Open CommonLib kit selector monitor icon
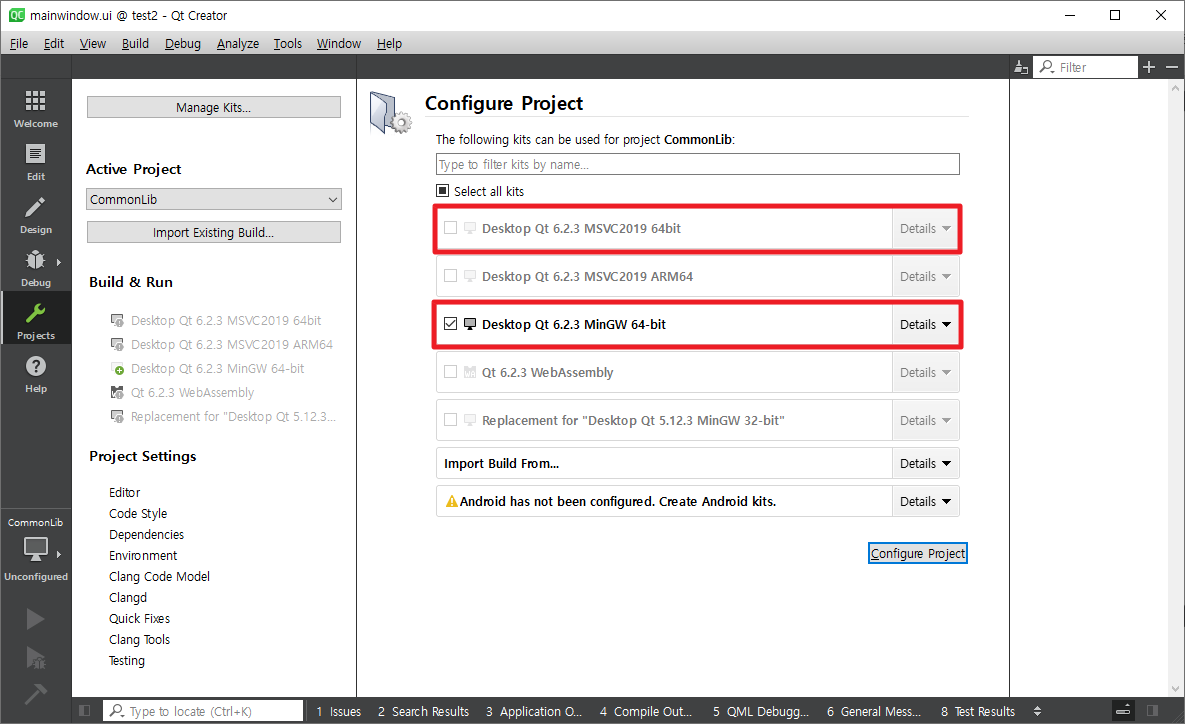The image size is (1185, 724). (x=36, y=549)
